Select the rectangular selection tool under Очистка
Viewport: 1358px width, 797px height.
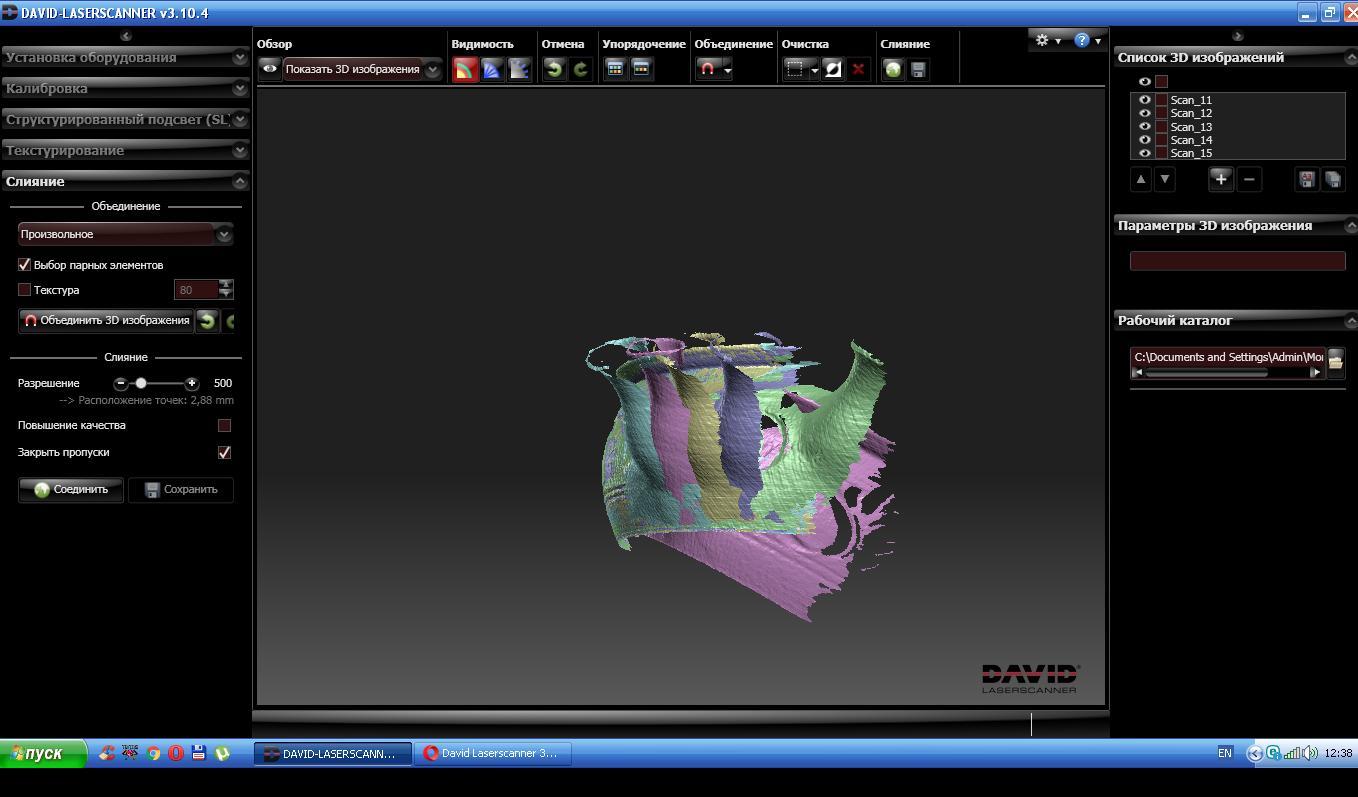[796, 69]
